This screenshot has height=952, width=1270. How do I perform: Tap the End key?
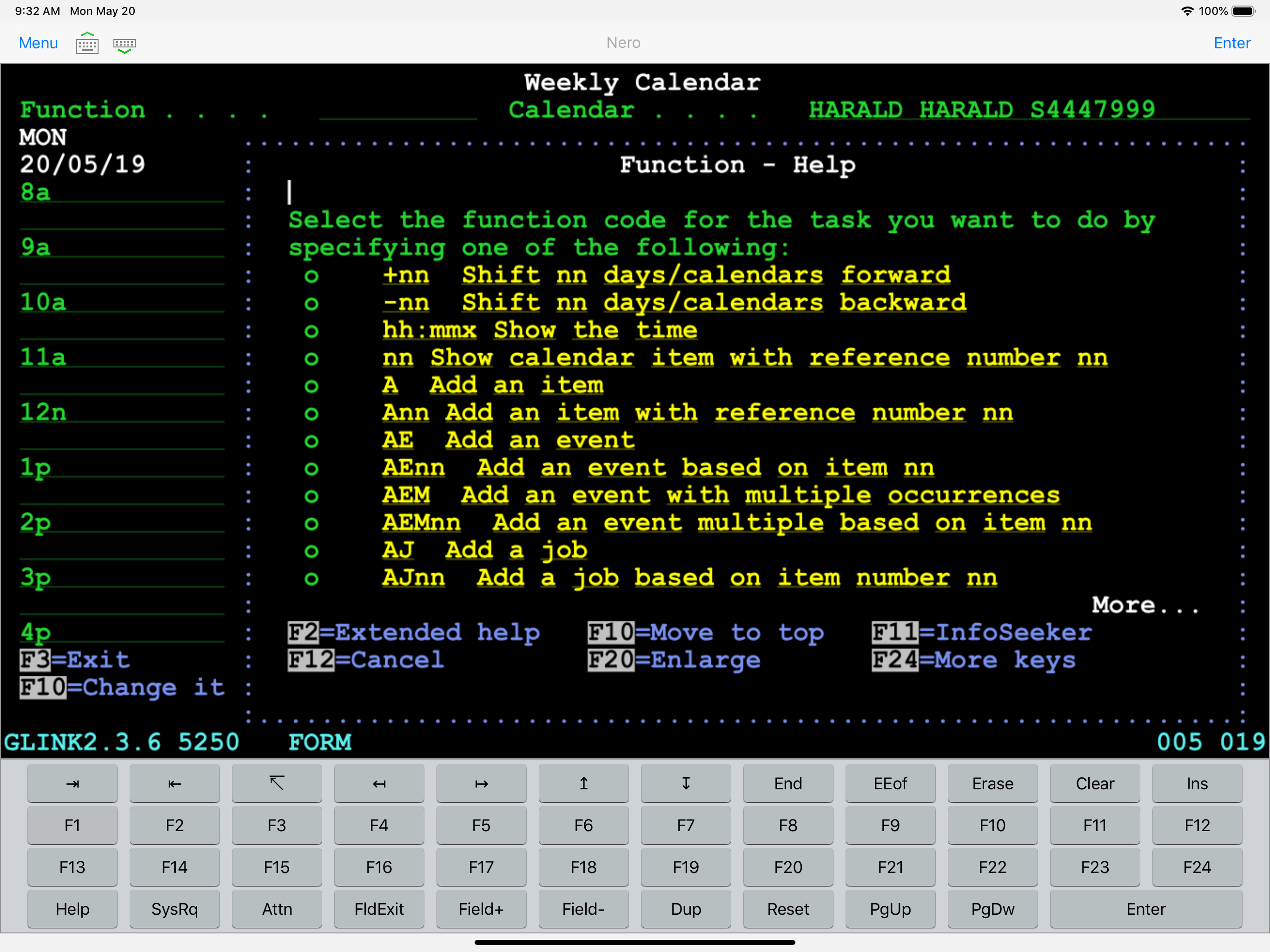[x=788, y=783]
